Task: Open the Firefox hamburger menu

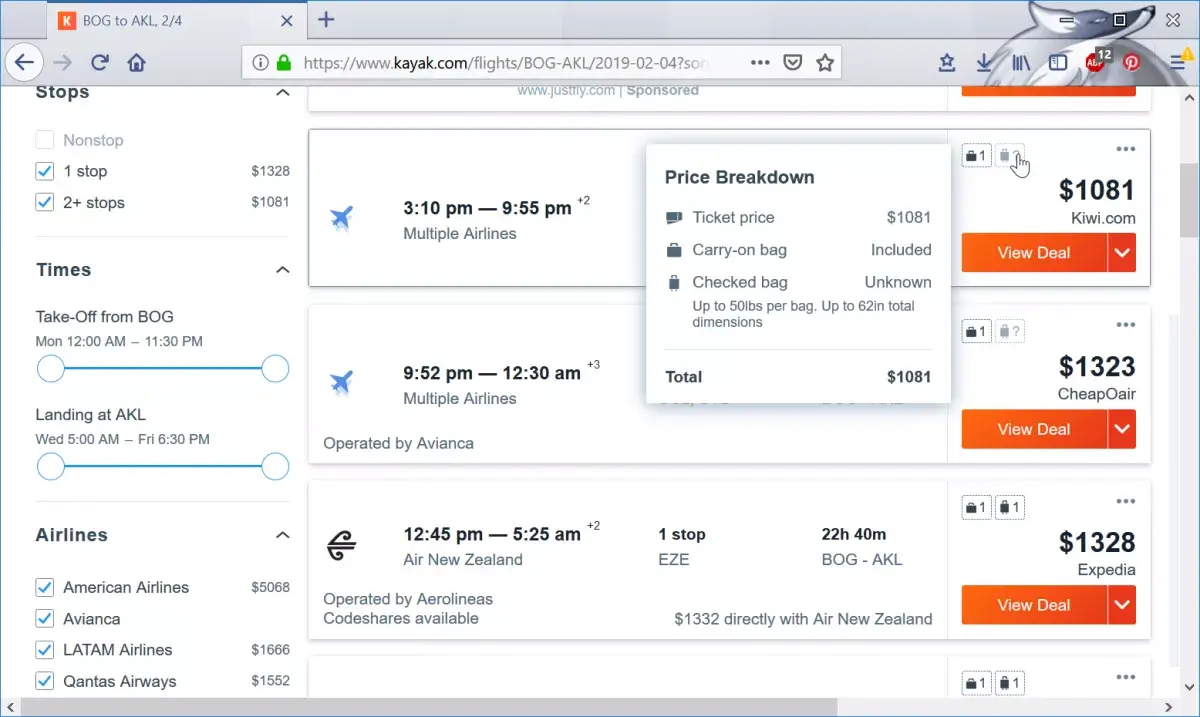Action: point(1177,62)
